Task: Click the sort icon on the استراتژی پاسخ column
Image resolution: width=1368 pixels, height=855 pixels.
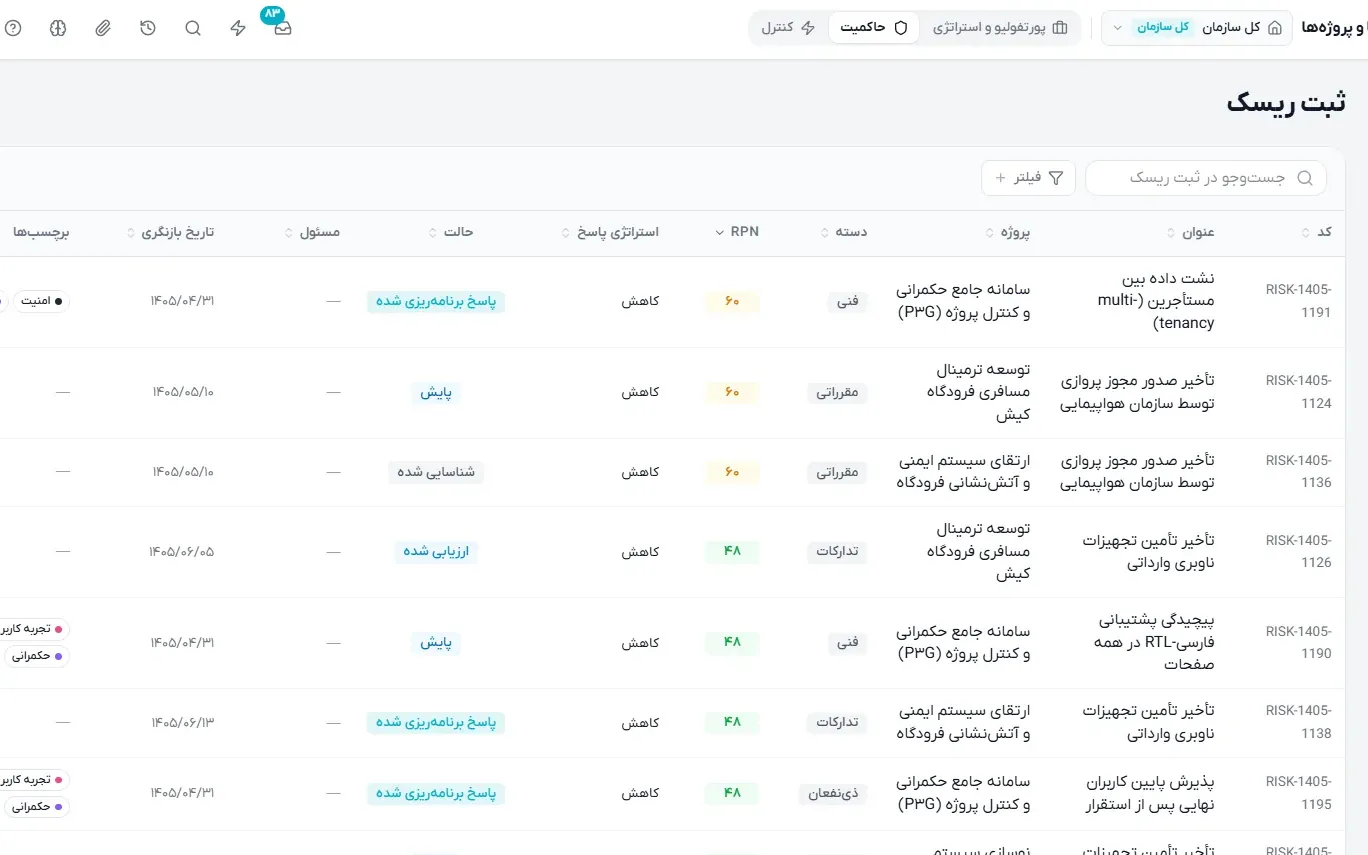Action: [x=566, y=233]
